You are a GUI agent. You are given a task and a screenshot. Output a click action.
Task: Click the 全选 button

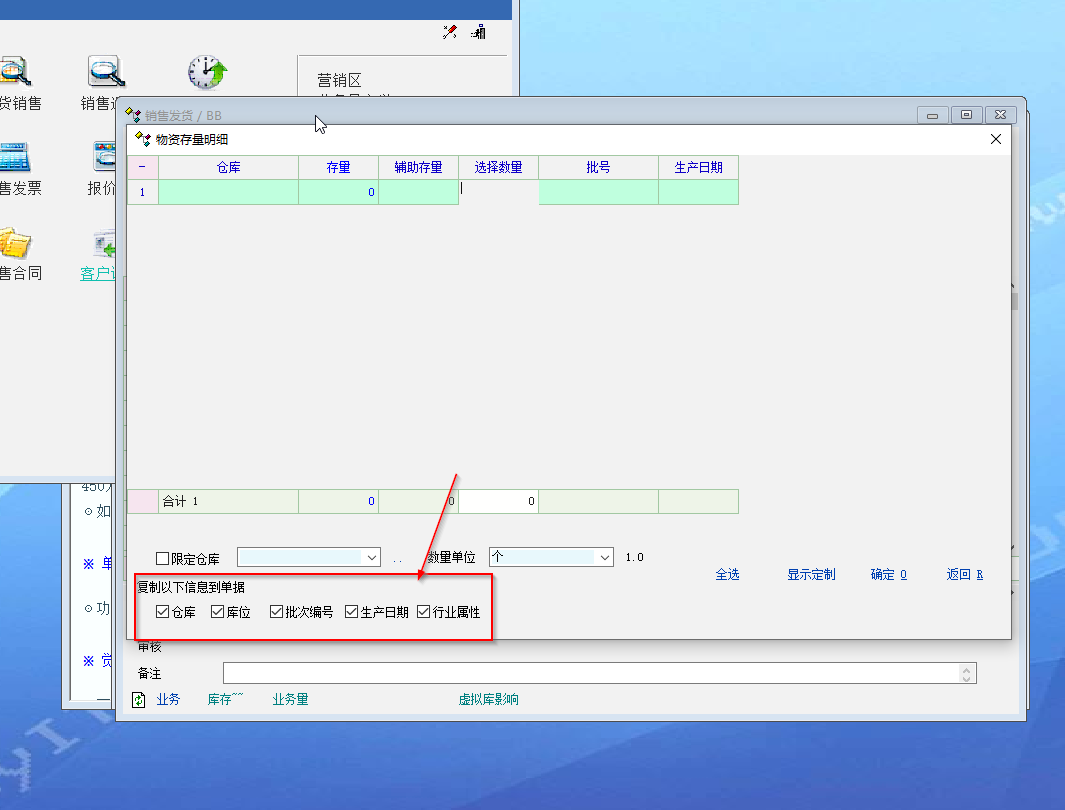[x=727, y=574]
